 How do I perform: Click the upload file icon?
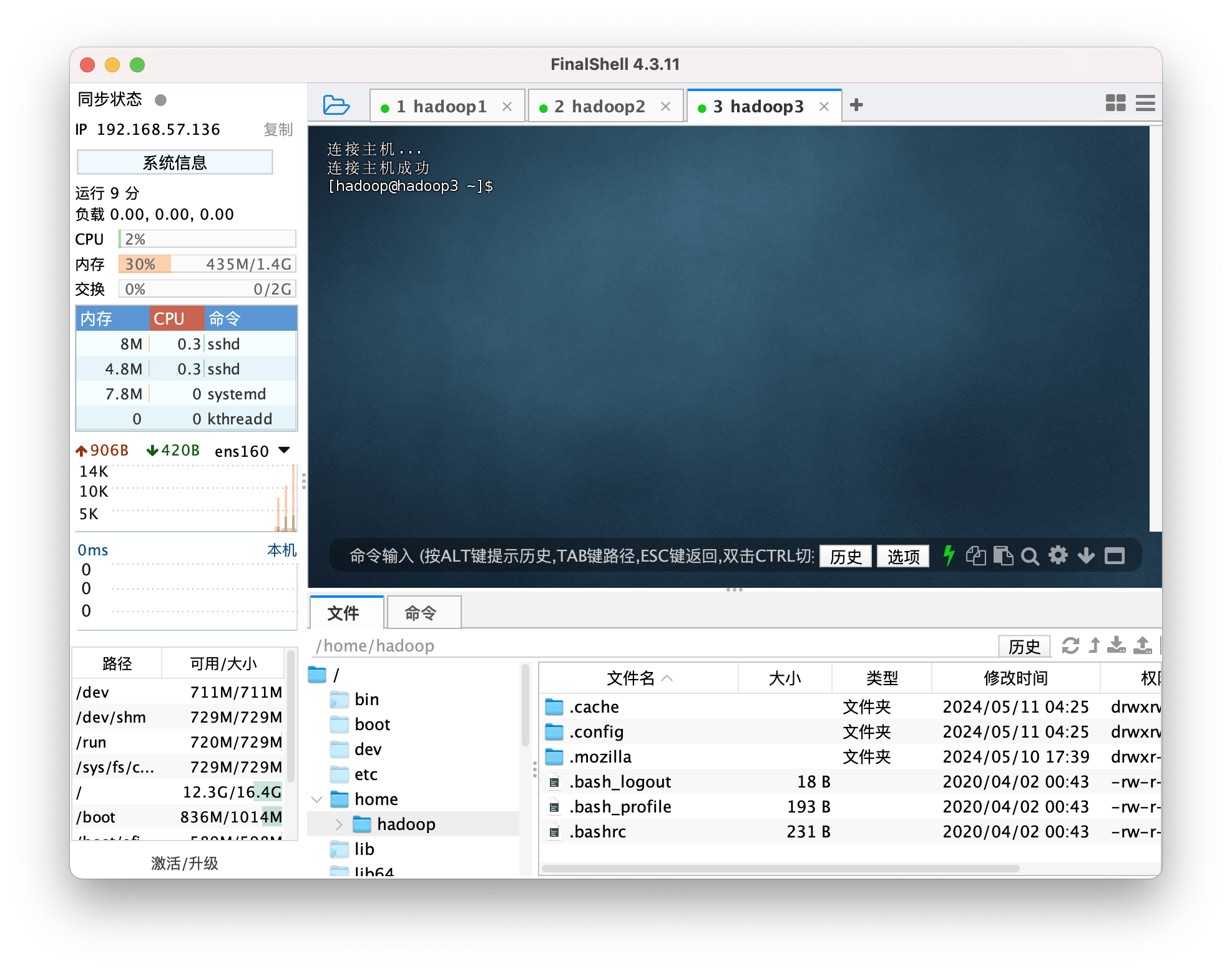[1143, 645]
